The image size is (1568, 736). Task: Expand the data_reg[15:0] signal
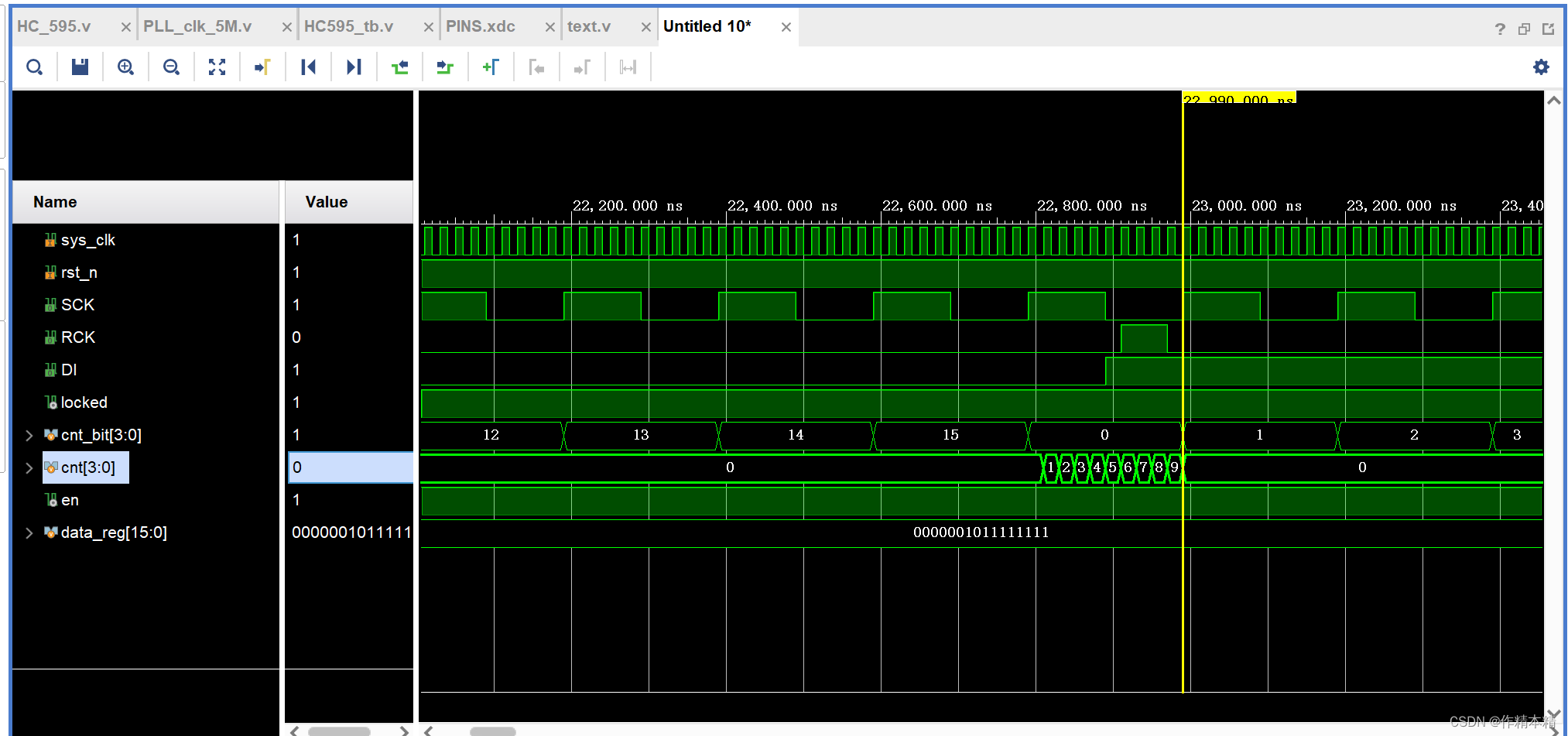29,532
